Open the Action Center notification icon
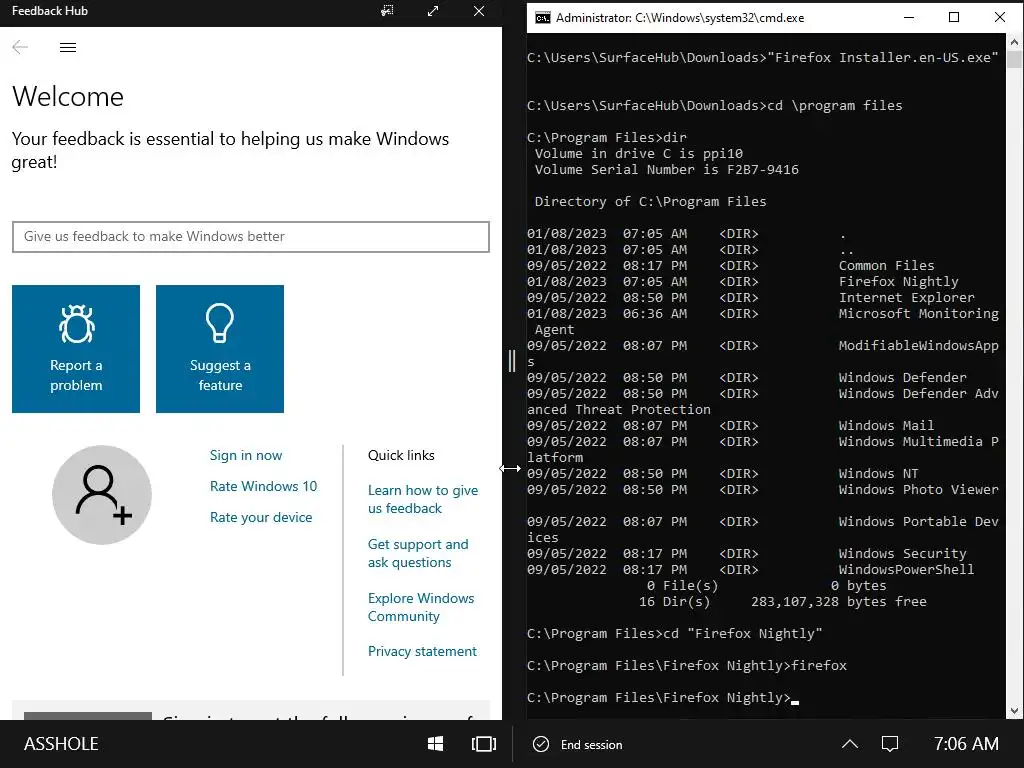Image resolution: width=1024 pixels, height=768 pixels. tap(889, 744)
